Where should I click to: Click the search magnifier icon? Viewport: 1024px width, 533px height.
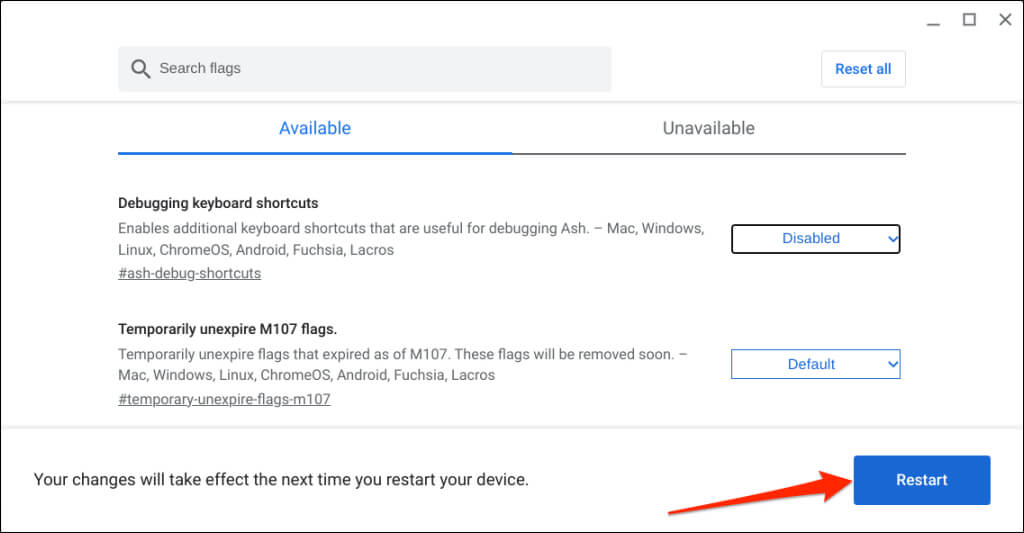[140, 69]
